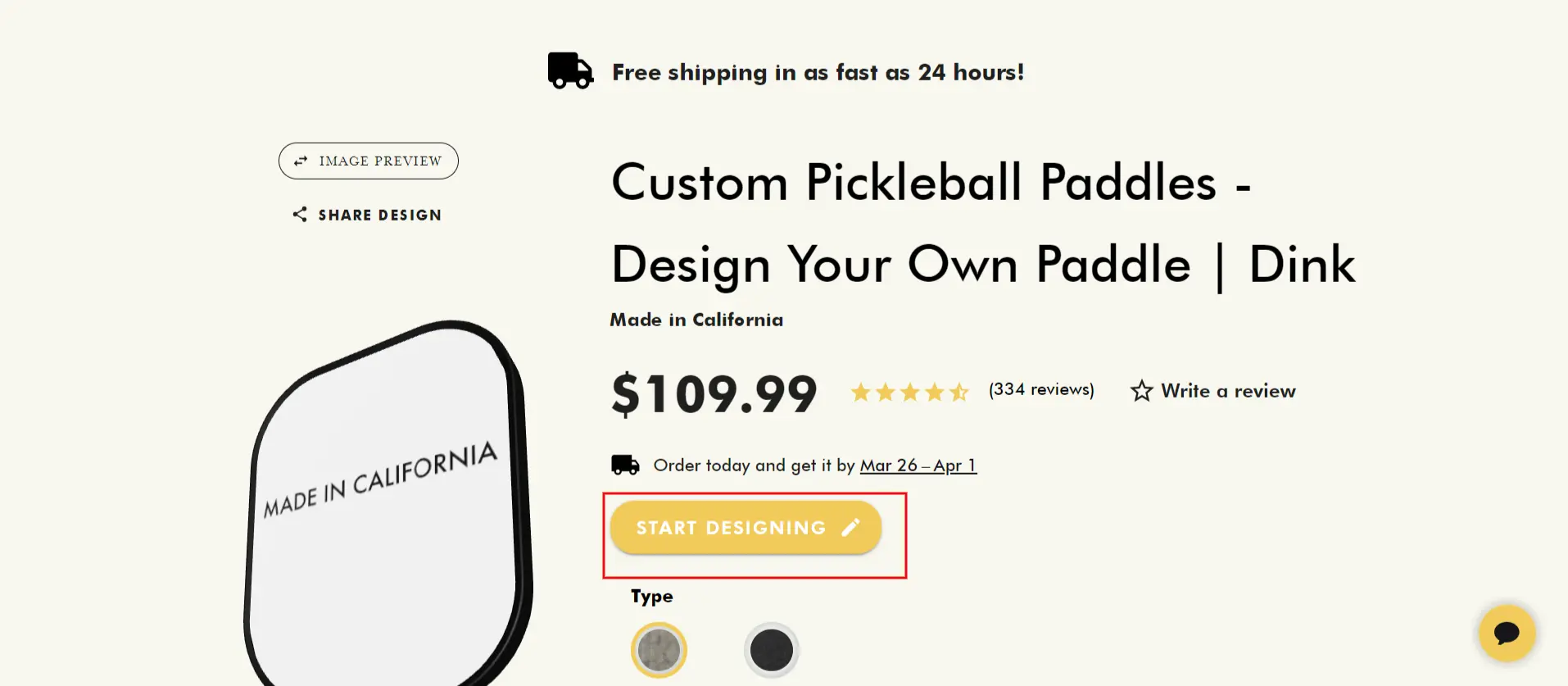The height and width of the screenshot is (686, 1568).
Task: Click the pencil icon inside Start Designing
Action: click(850, 527)
